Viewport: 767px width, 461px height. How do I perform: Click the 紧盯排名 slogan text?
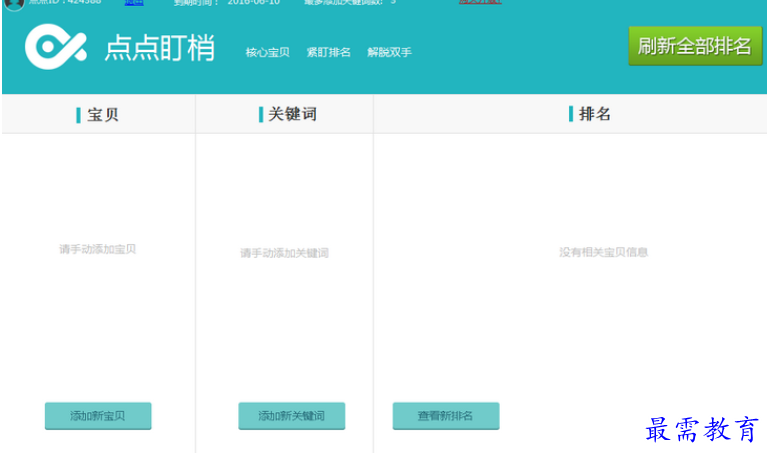coord(328,52)
